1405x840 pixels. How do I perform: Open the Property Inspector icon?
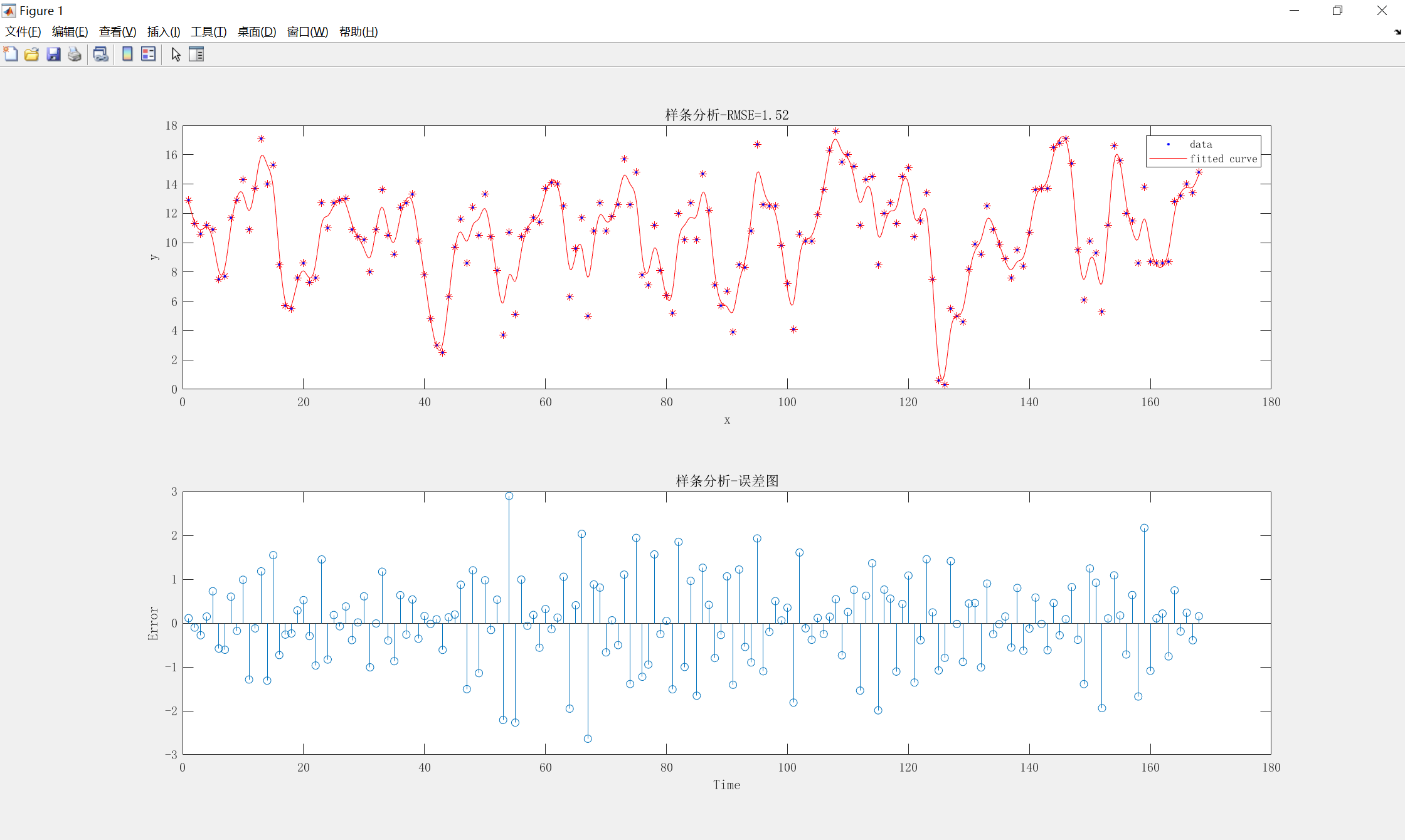pyautogui.click(x=196, y=55)
